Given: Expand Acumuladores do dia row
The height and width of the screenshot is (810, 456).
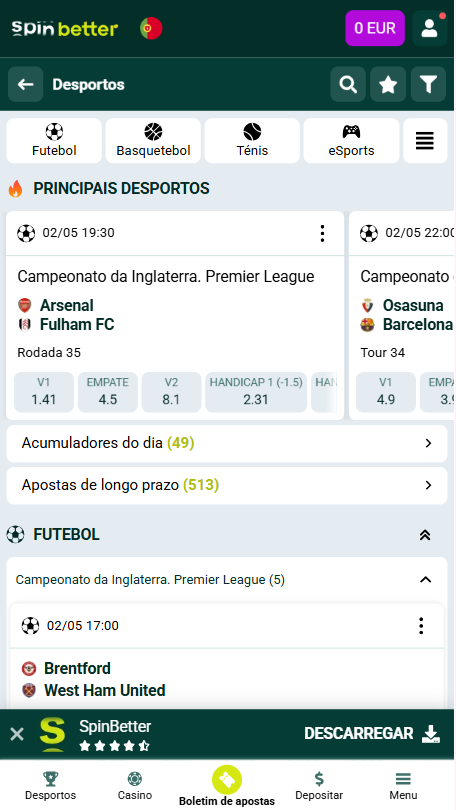Looking at the screenshot, I should (227, 443).
